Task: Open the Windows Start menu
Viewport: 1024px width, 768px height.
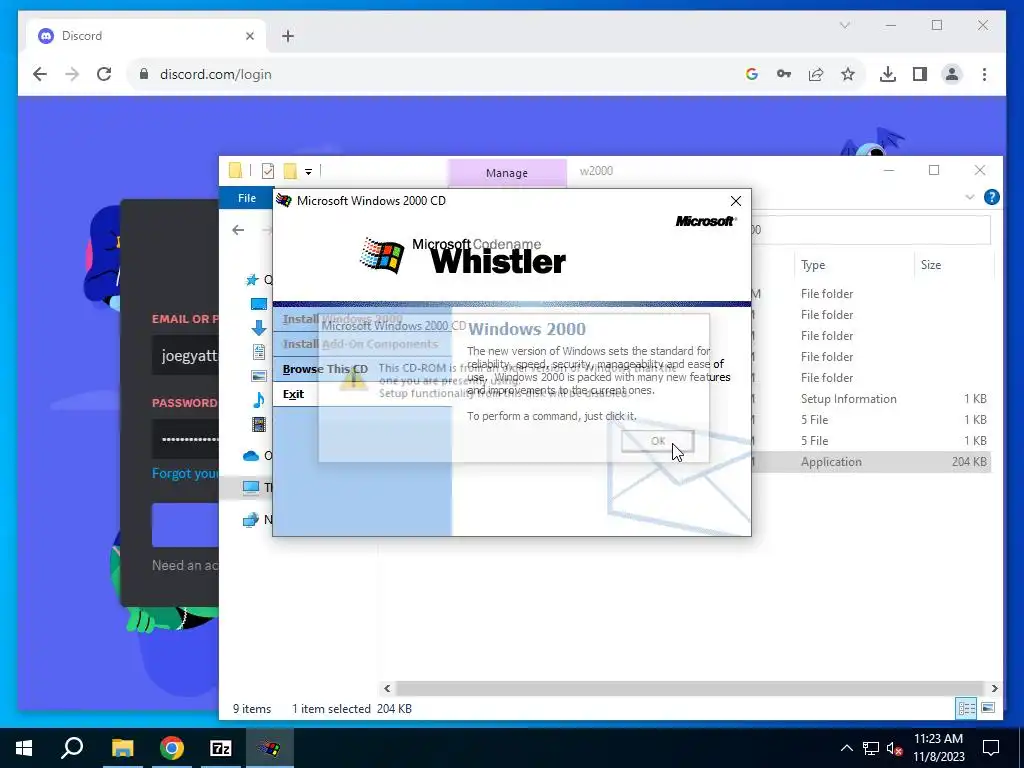Action: (x=24, y=748)
